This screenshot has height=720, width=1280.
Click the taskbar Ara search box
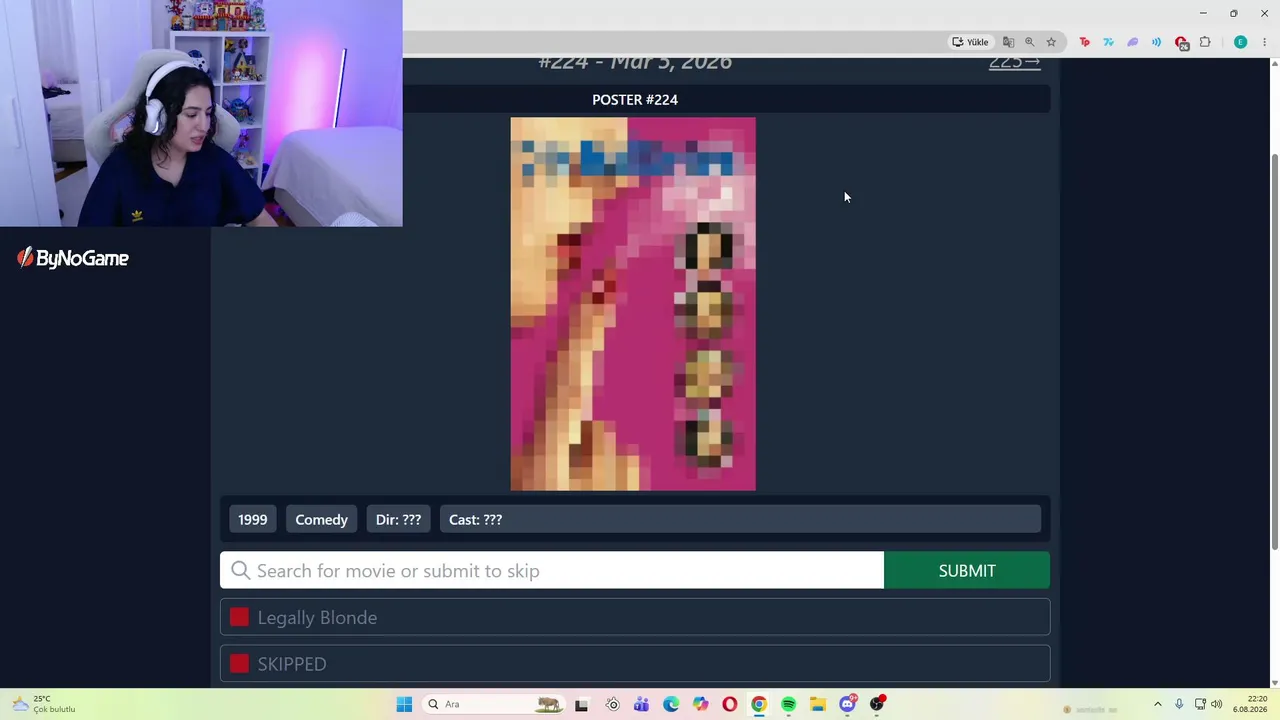point(494,704)
